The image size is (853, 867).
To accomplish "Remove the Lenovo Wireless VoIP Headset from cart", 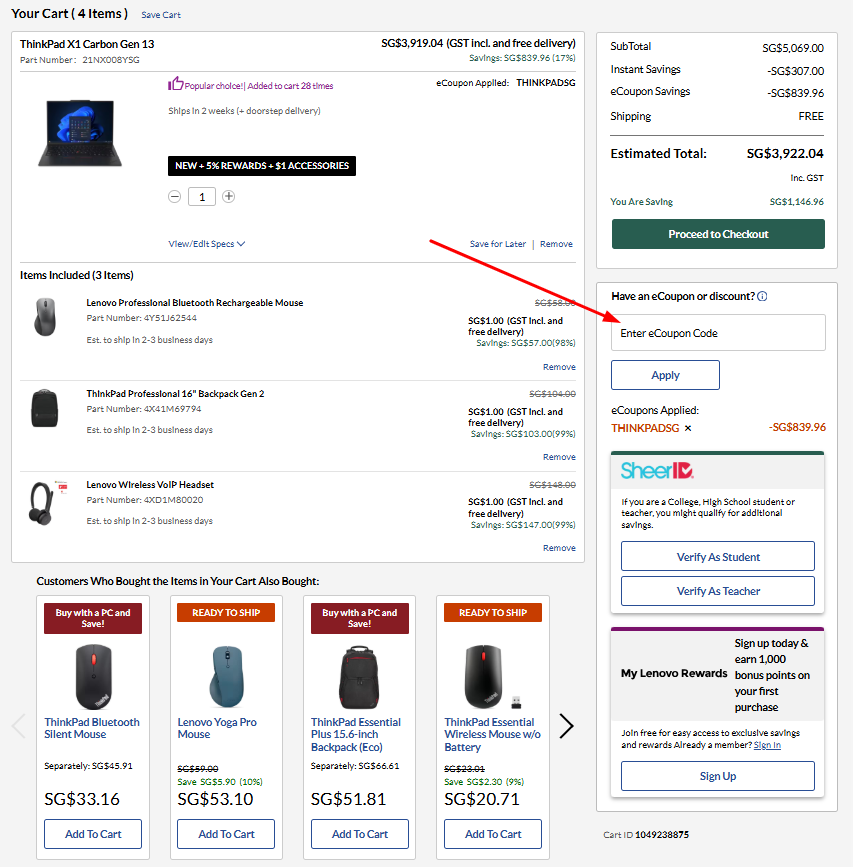I will 558,547.
